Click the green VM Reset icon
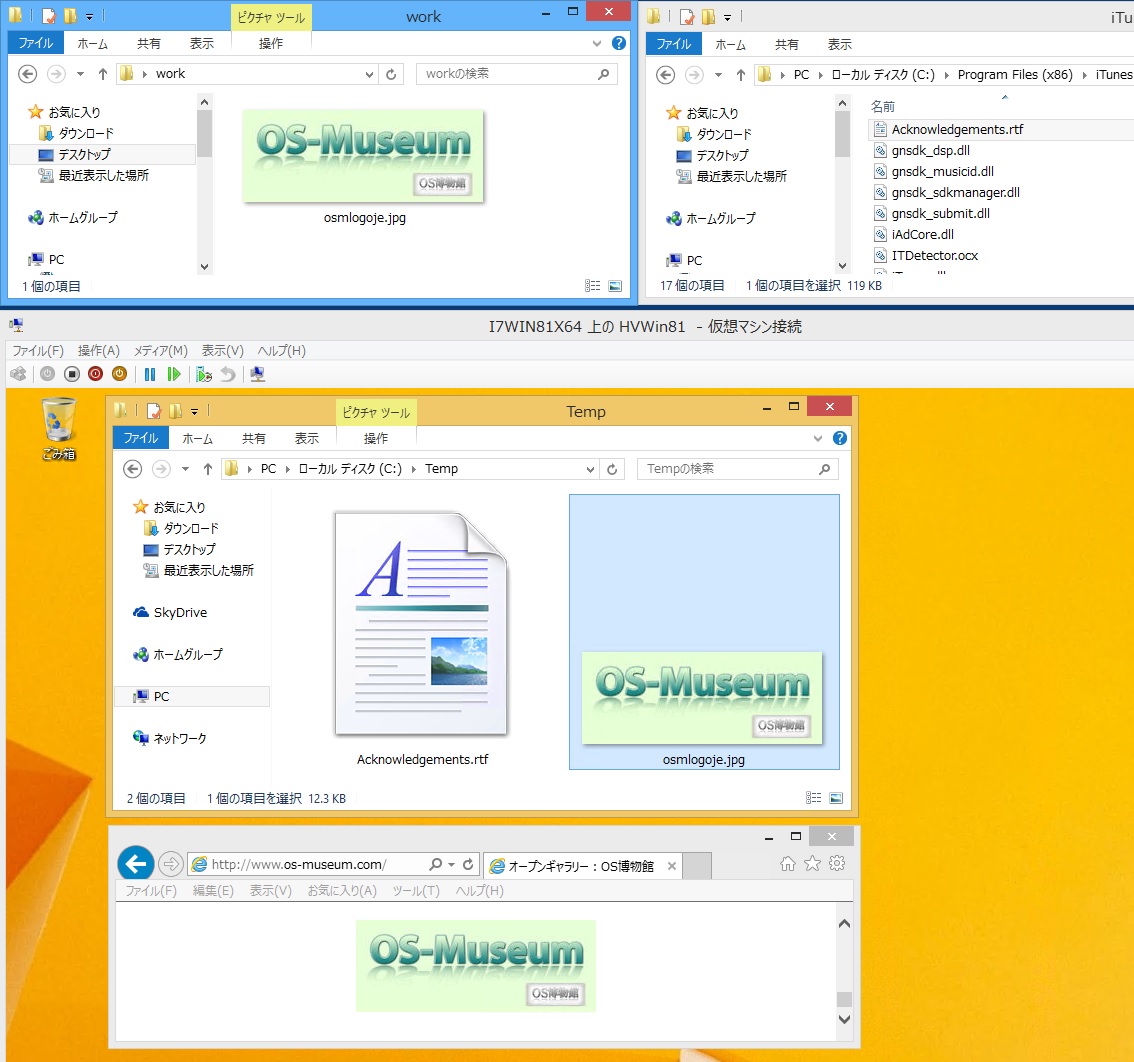1134x1062 pixels. 174,374
